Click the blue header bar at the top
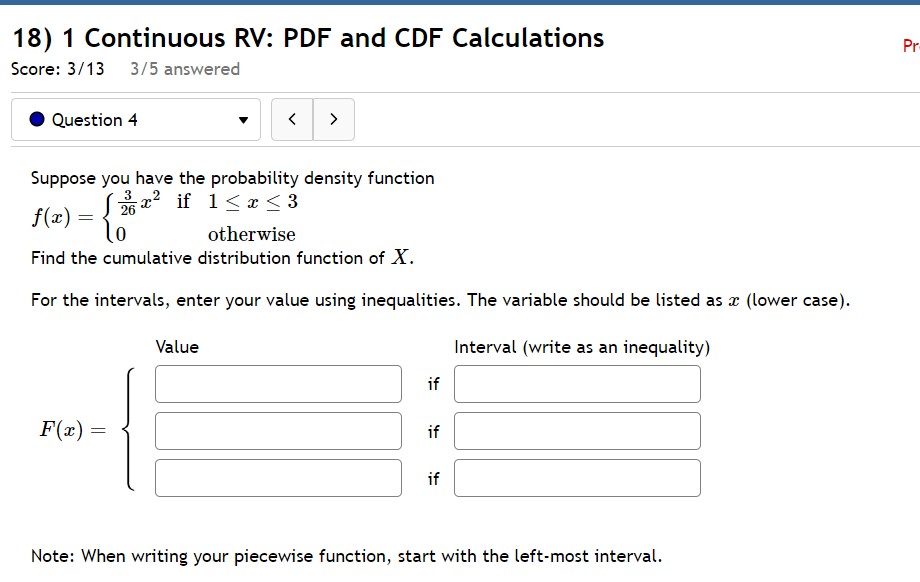The image size is (920, 582). 460,3
